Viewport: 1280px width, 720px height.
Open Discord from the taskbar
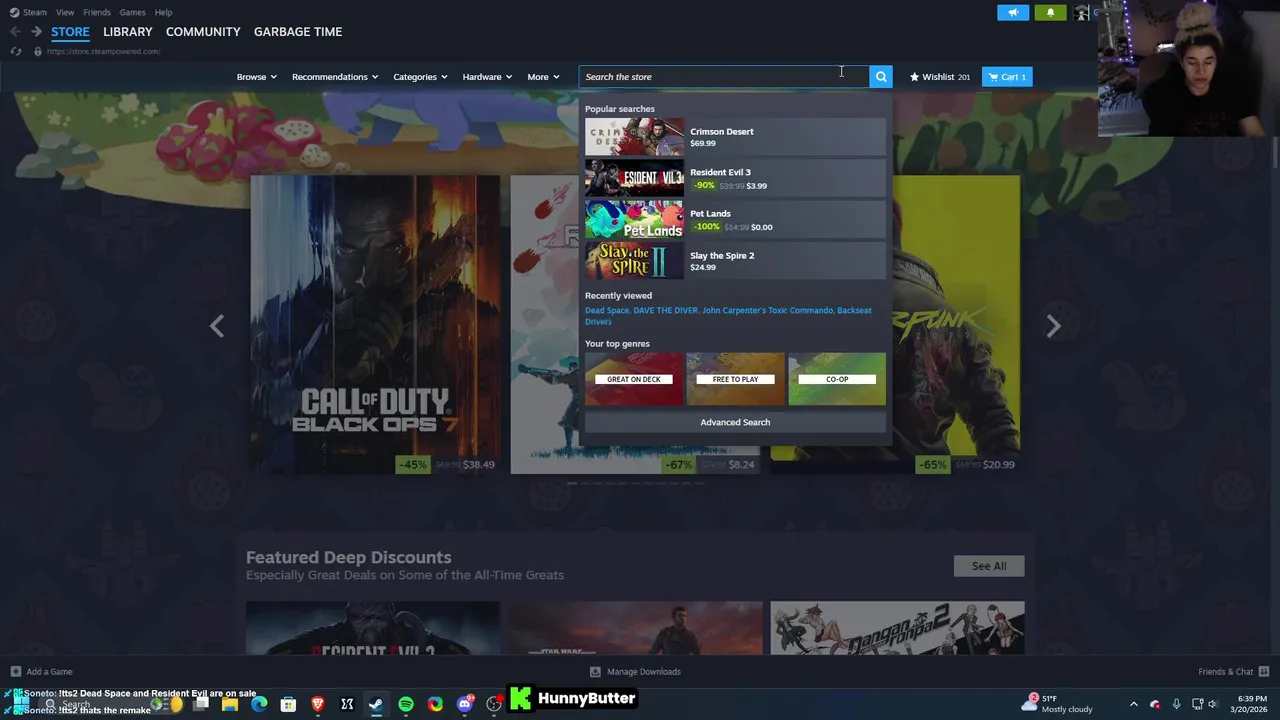pos(465,705)
